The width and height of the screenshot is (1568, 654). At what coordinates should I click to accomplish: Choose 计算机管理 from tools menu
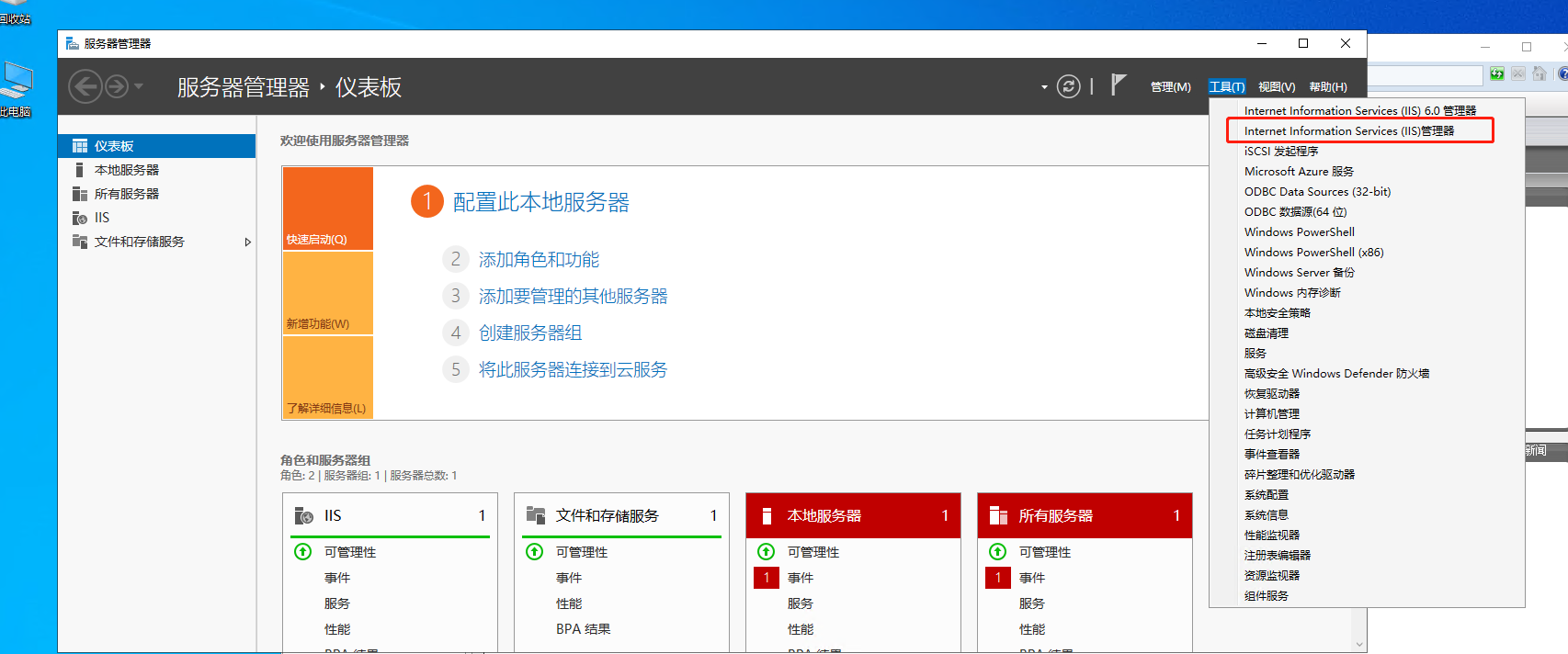(x=1272, y=414)
